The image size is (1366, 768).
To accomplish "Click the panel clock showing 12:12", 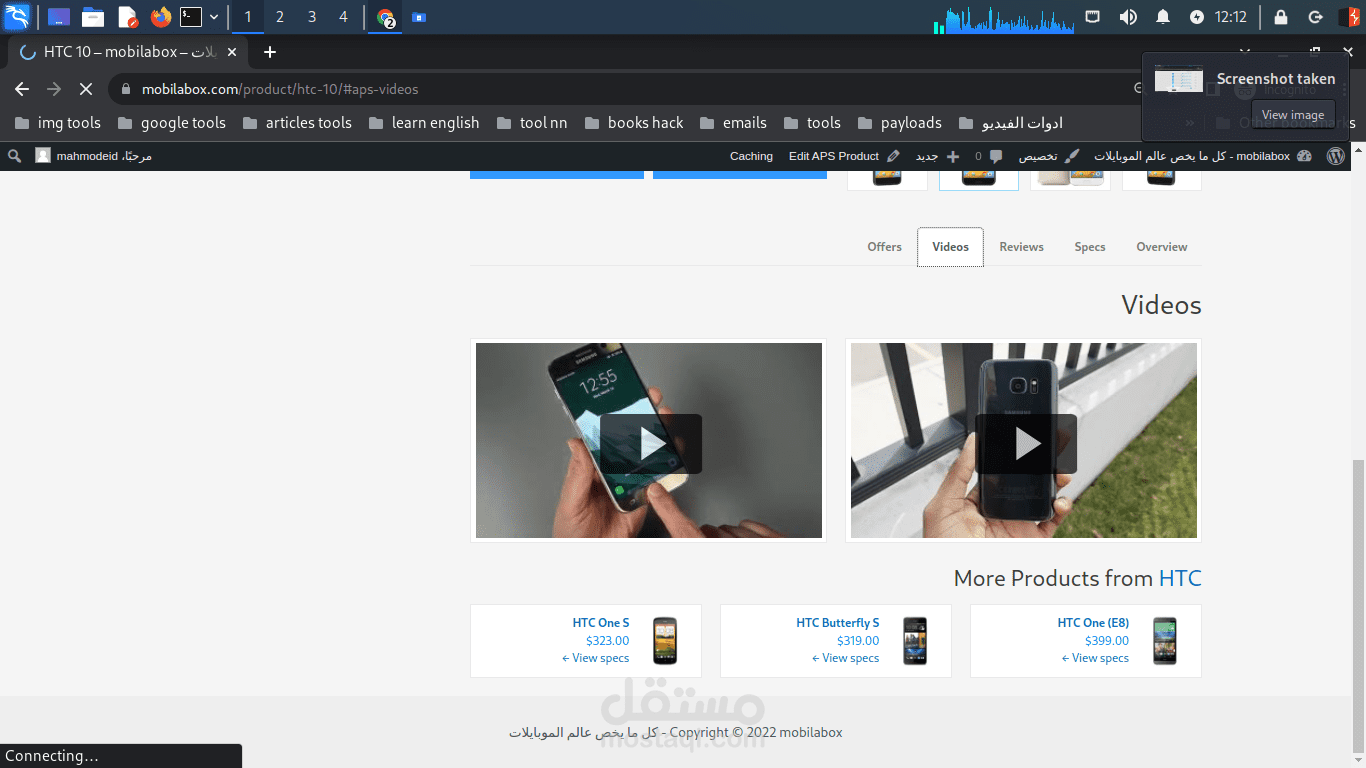I will (x=1231, y=17).
